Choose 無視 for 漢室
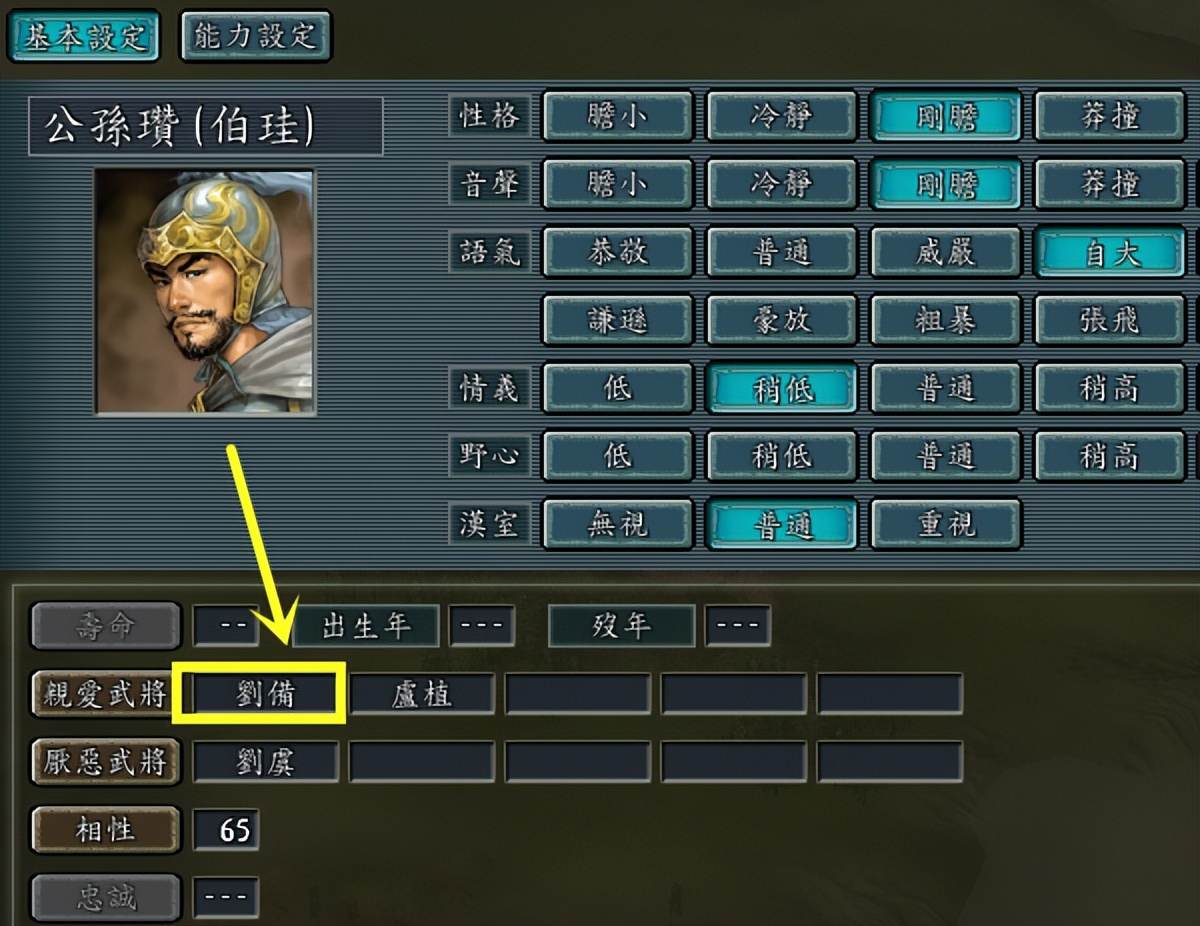The height and width of the screenshot is (926, 1200). (x=618, y=524)
